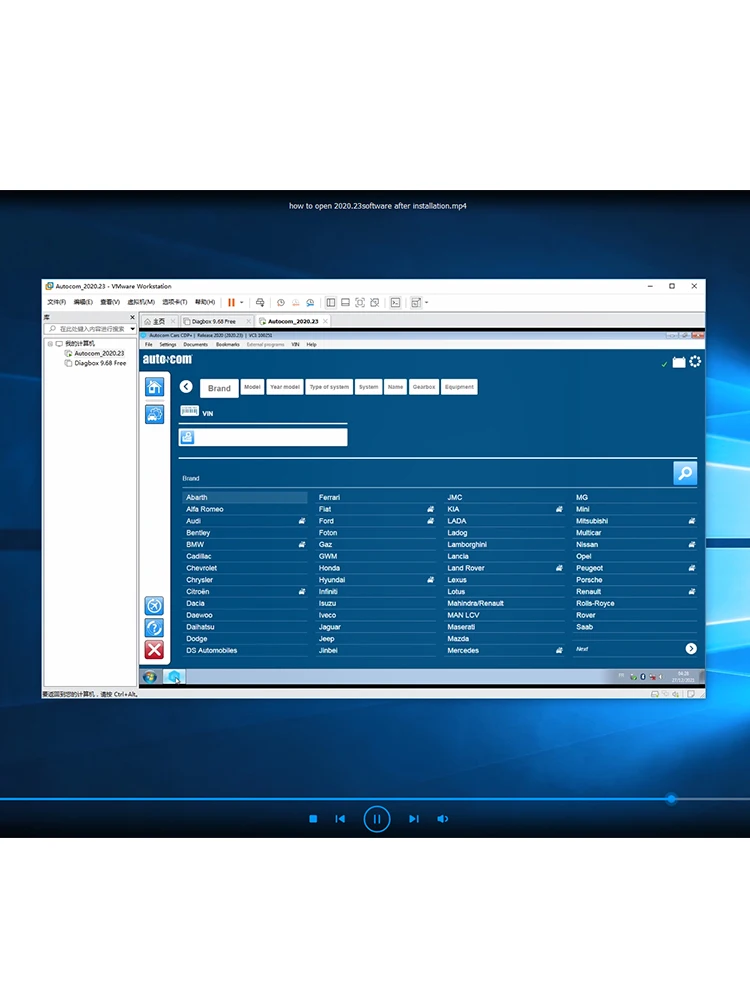Select Ford from brand list
750x1000 pixels.
click(376, 521)
